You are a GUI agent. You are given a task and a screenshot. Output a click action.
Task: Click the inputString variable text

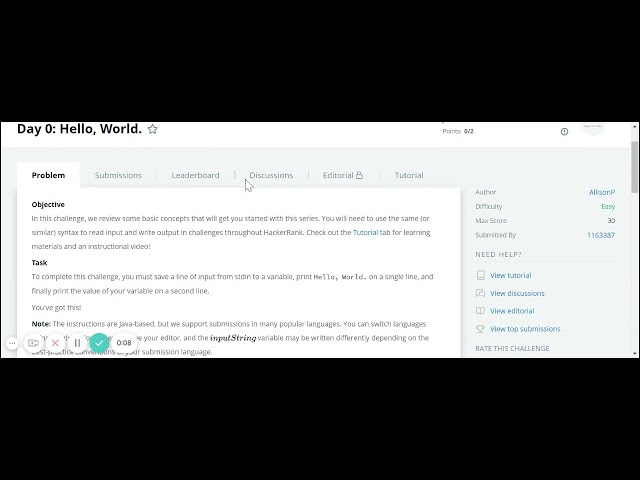[233, 338]
